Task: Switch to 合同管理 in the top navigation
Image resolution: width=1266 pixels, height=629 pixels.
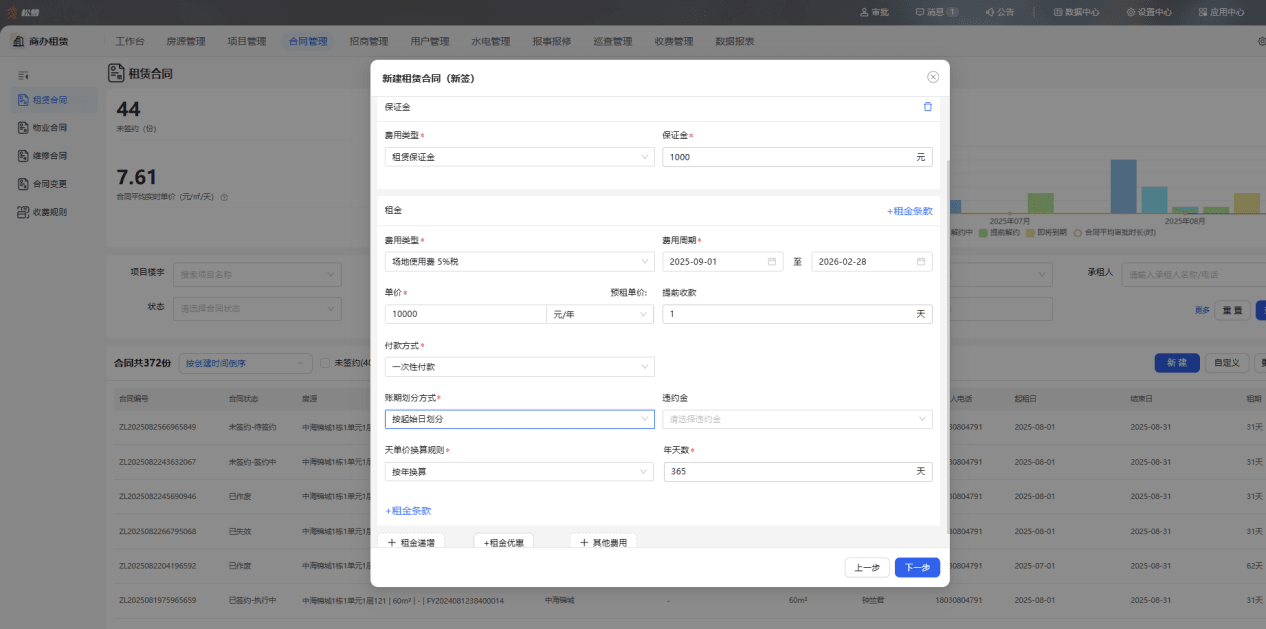Action: [x=307, y=41]
